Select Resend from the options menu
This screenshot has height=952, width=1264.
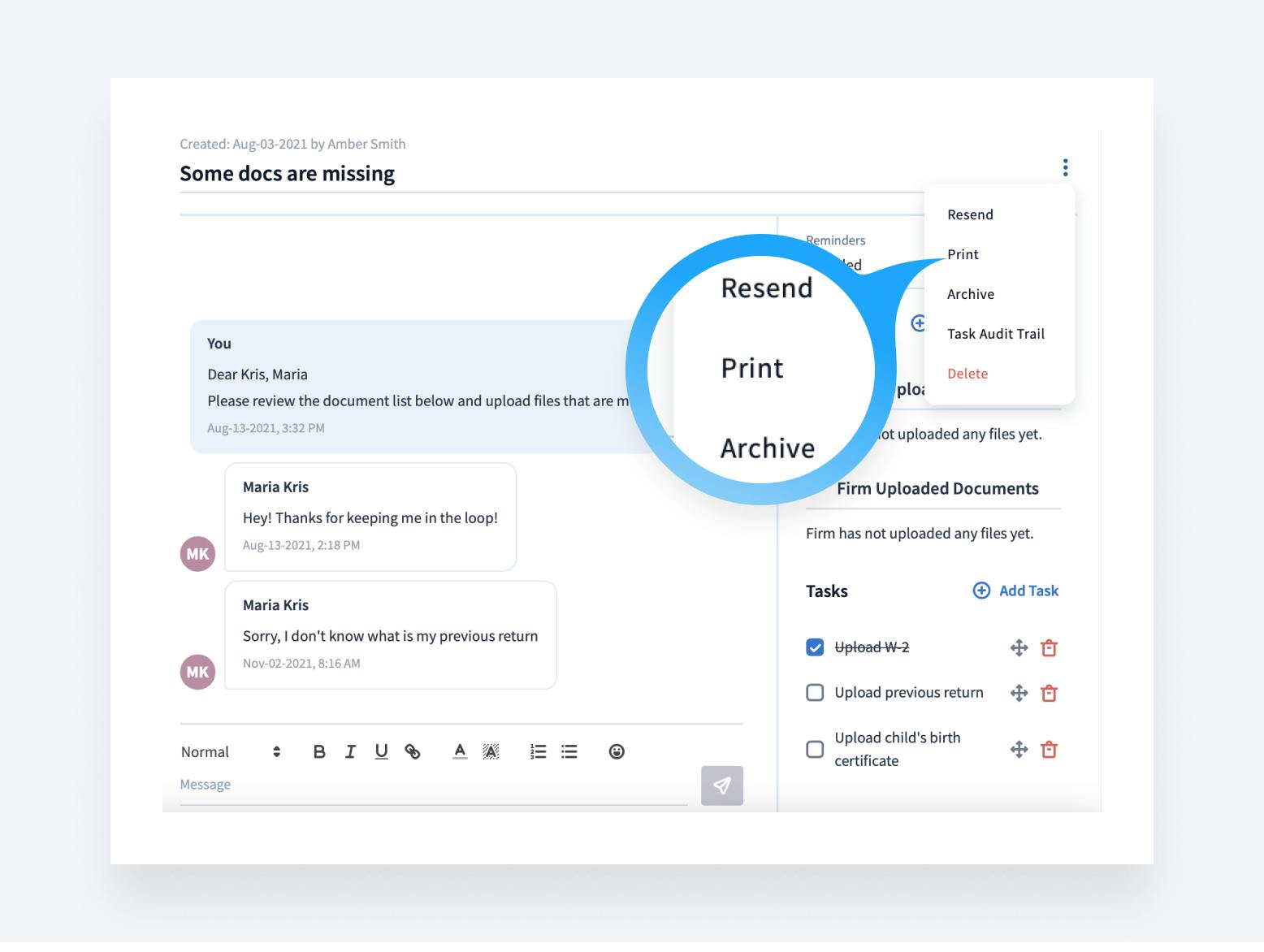click(970, 214)
